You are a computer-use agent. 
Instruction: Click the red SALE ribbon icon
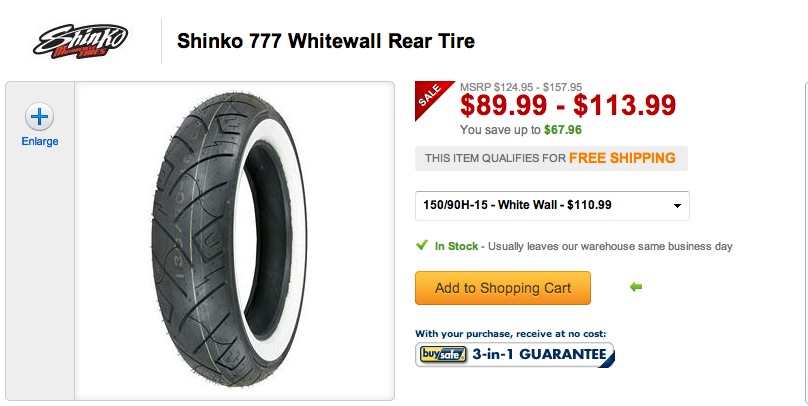click(431, 97)
